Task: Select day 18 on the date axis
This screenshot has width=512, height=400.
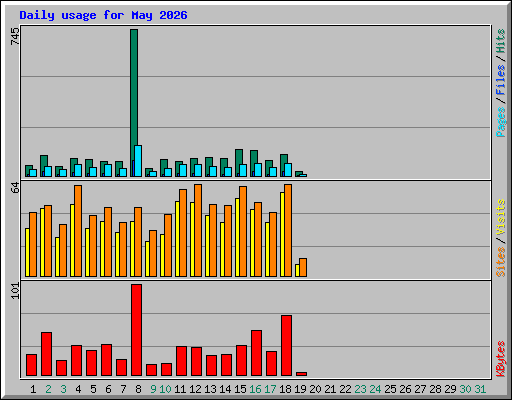Action: [x=285, y=389]
